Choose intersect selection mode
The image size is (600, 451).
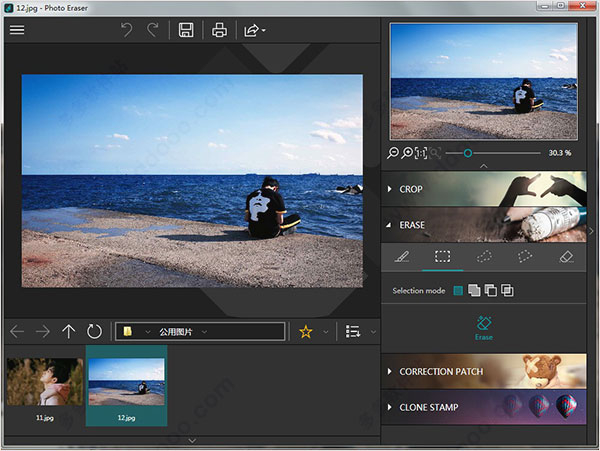click(x=507, y=291)
